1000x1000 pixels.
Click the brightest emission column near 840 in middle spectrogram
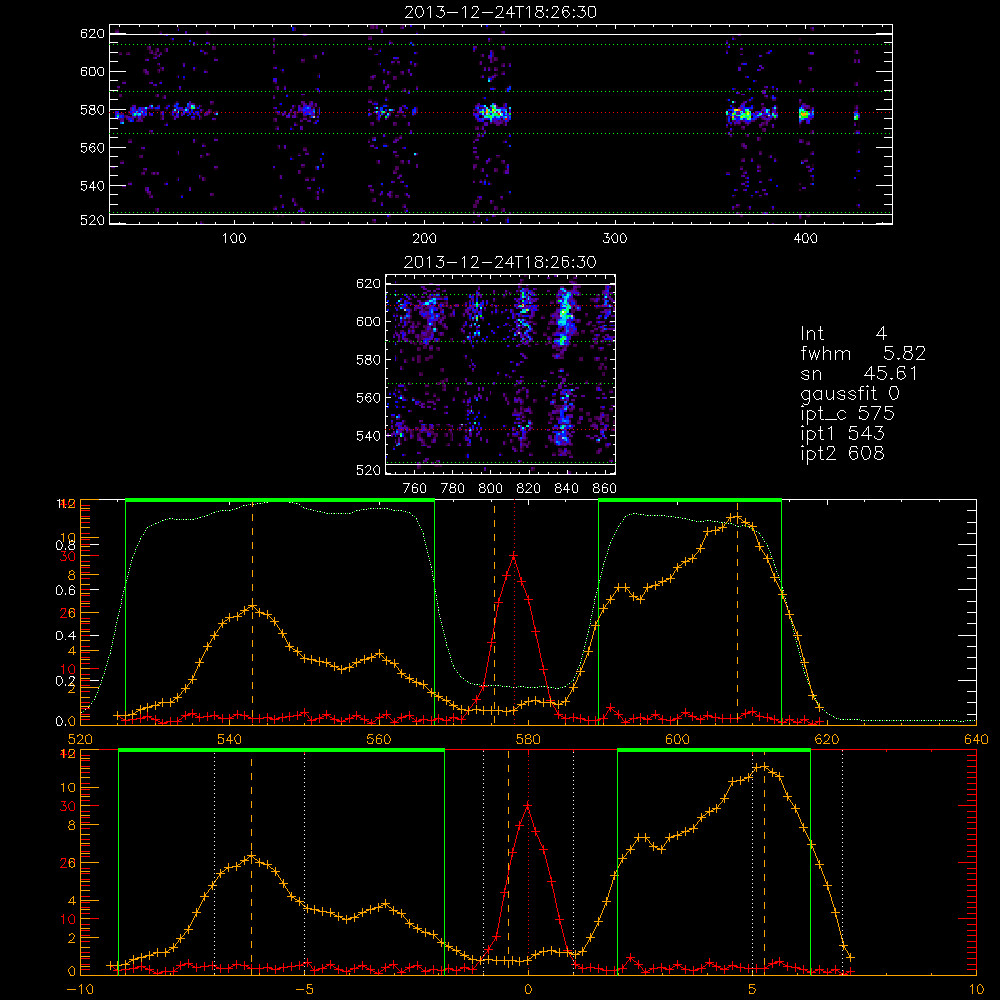click(563, 317)
